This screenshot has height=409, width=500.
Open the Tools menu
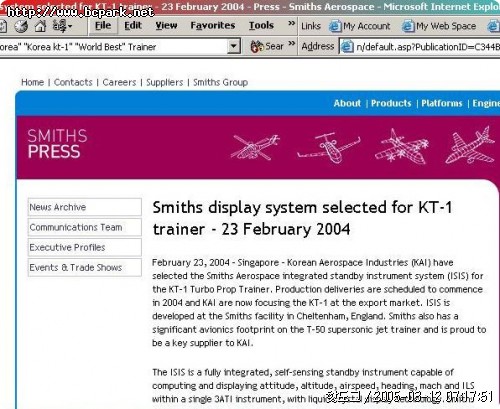tap(261, 26)
